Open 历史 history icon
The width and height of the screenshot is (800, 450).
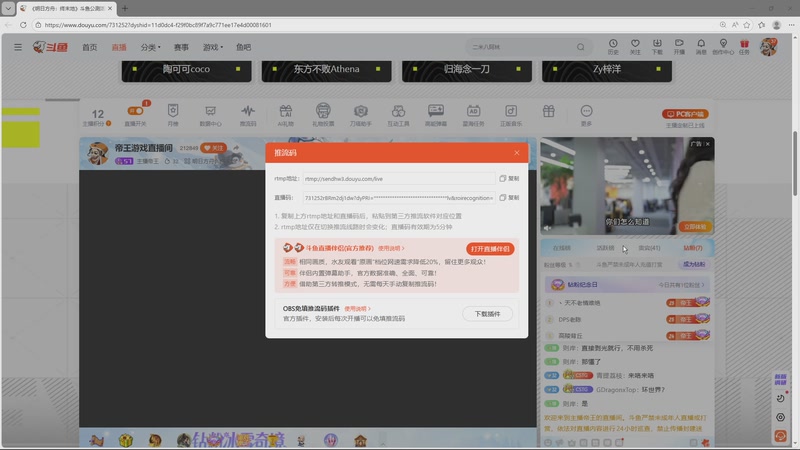click(613, 46)
